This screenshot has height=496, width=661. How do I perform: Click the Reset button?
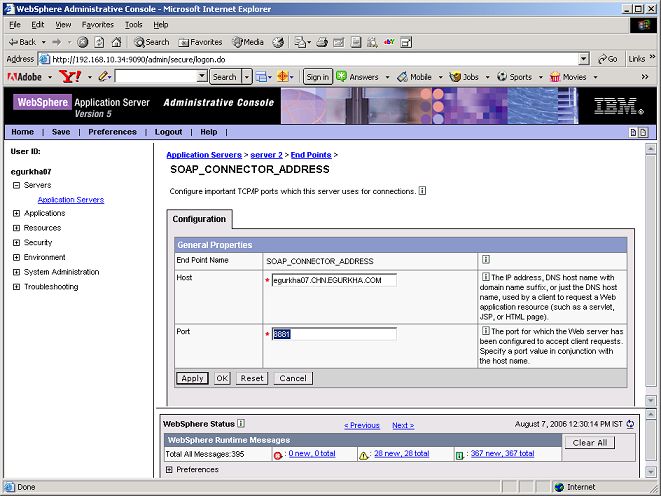252,378
